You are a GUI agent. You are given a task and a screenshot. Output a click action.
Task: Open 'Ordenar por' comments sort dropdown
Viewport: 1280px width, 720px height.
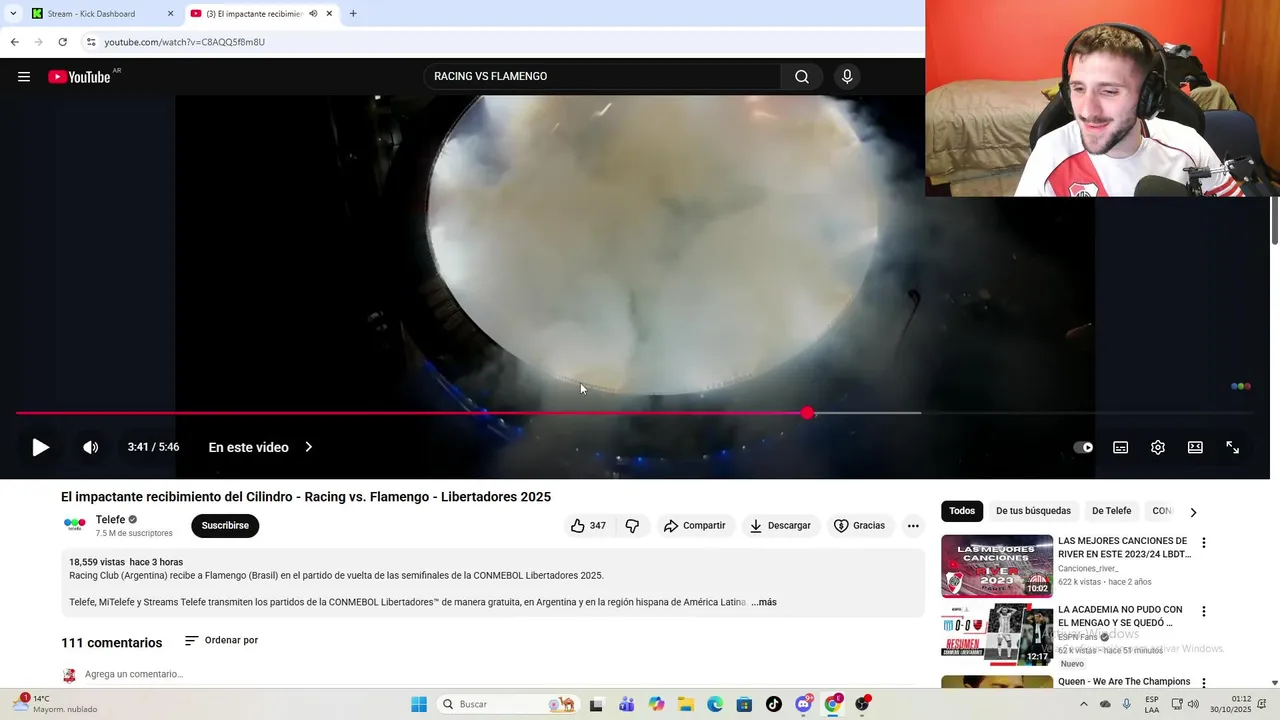tap(221, 641)
